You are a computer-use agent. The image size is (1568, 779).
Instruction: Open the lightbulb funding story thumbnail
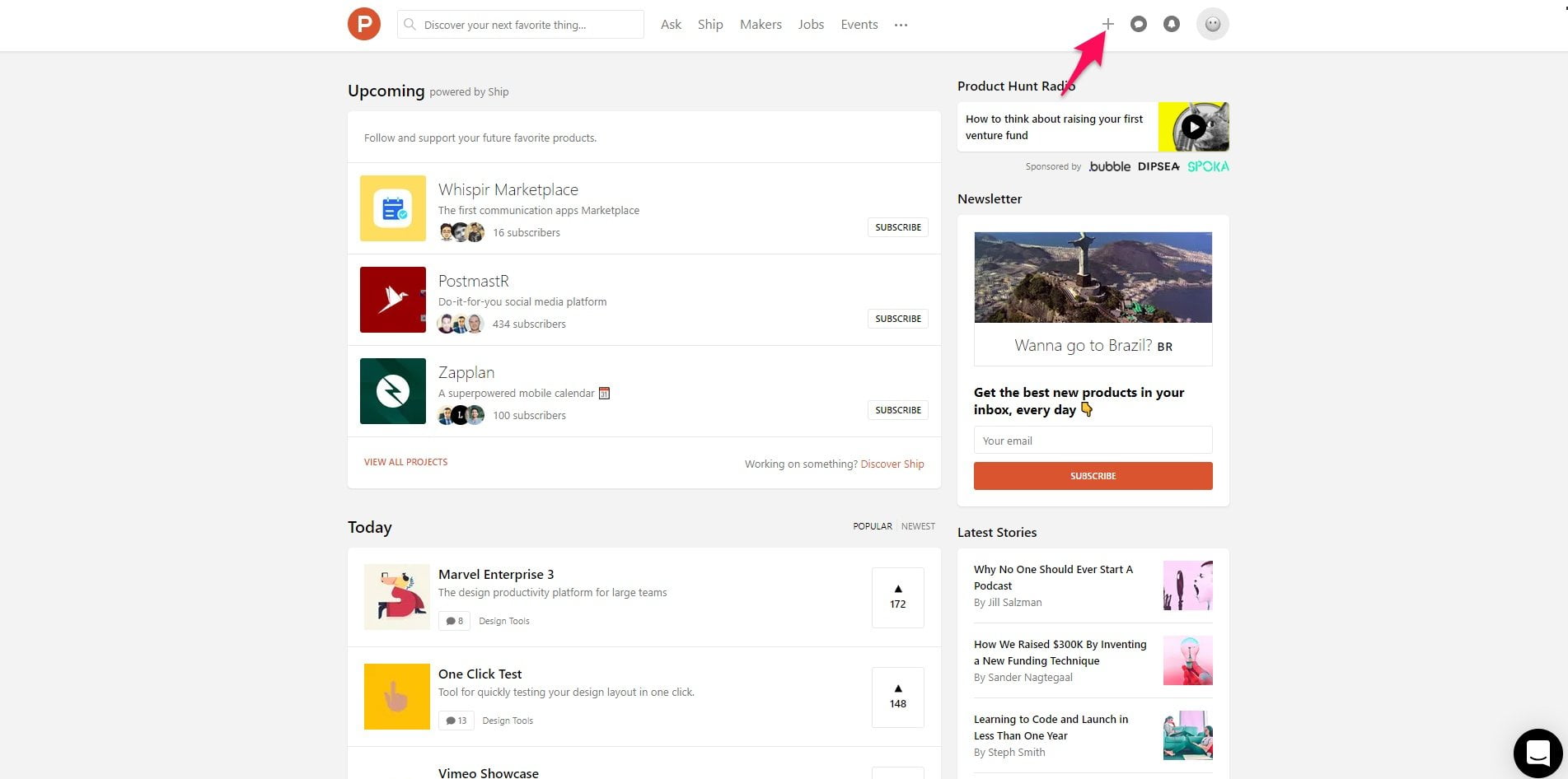point(1187,660)
